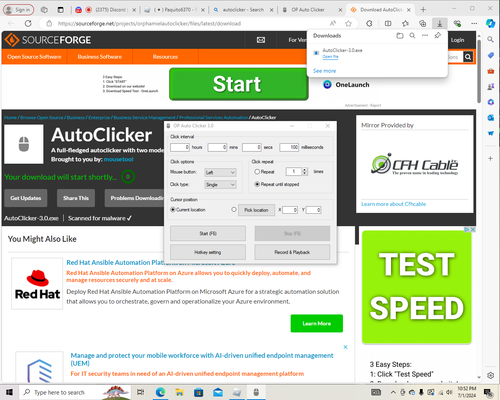Open Edge sidebar settings gear
Viewport: 500px width, 400px height.
tap(490, 375)
